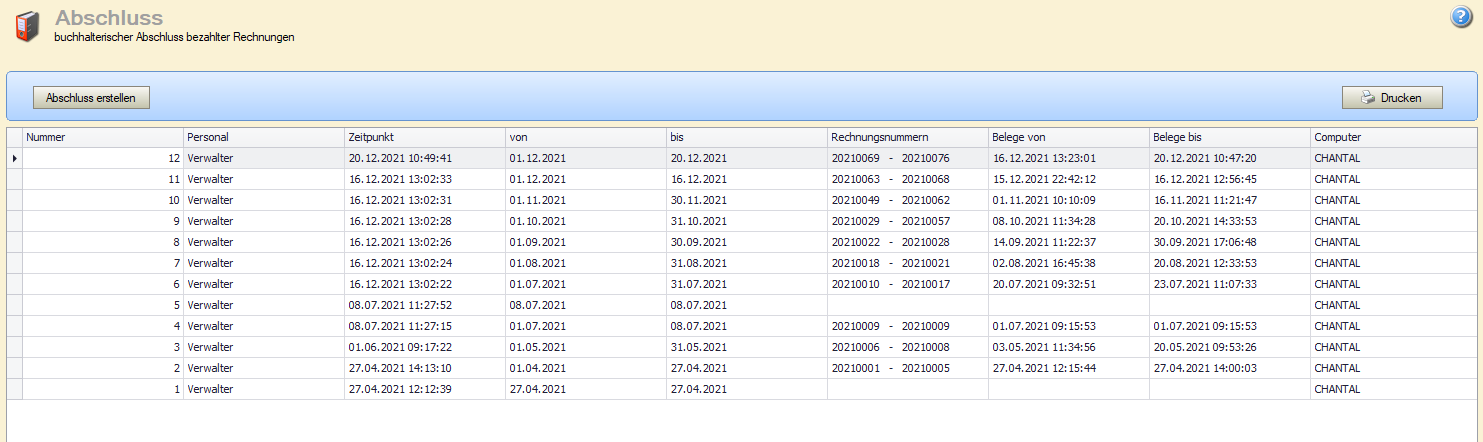The width and height of the screenshot is (1483, 442).
Task: Click the Abschluss binder icon in header
Action: tap(29, 26)
